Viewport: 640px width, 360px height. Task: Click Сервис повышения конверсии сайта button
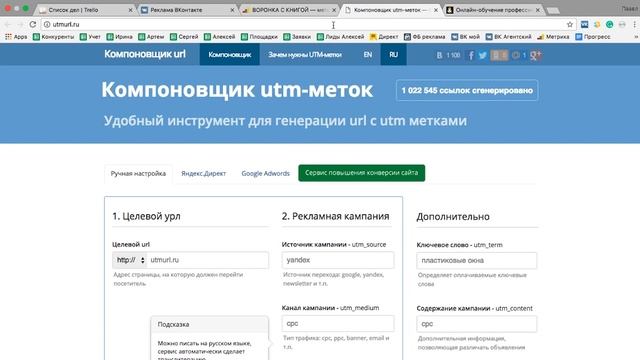(362, 173)
